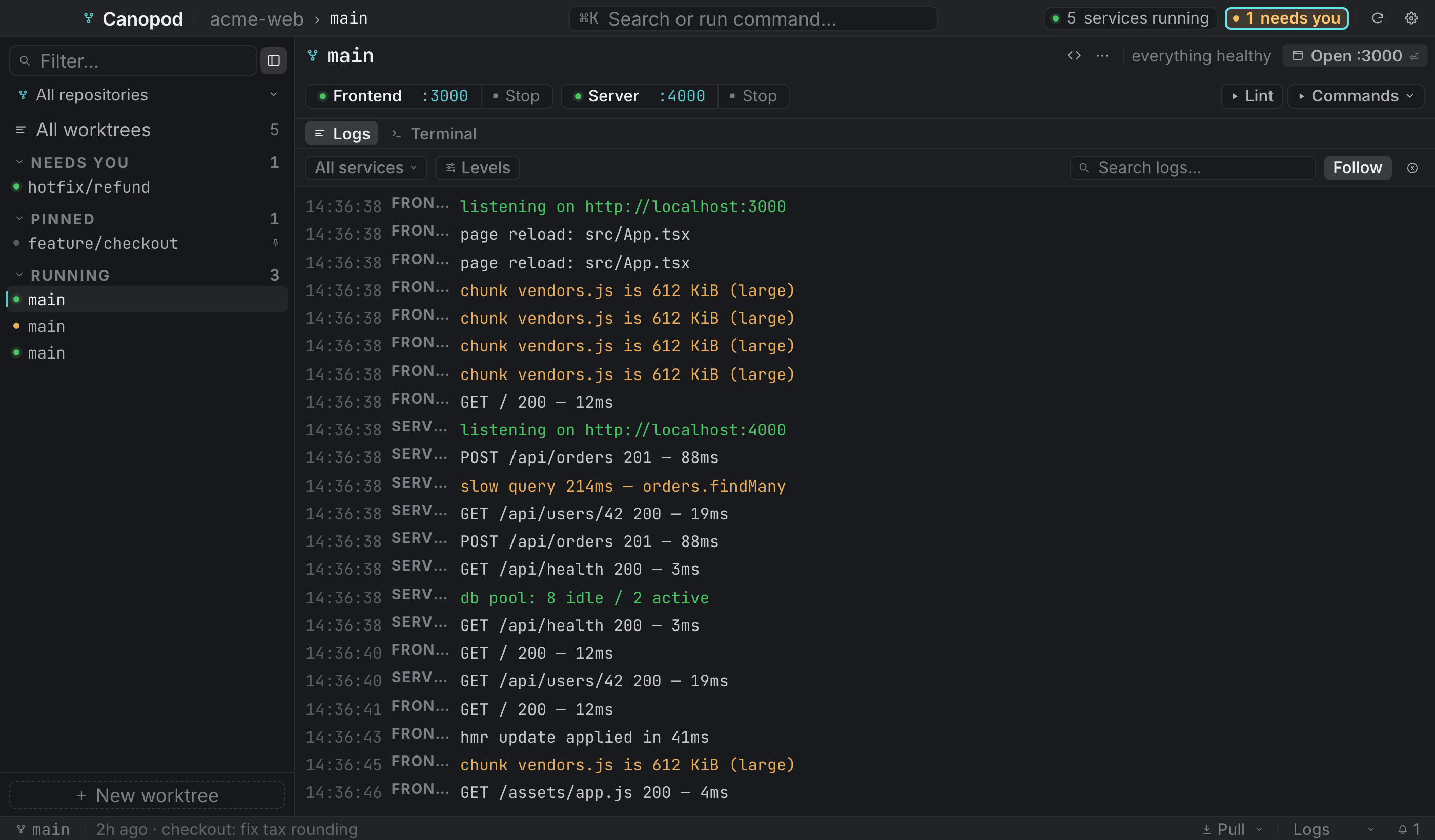Viewport: 1435px width, 840px height.
Task: Click the branch icon in status bar
Action: 21,829
